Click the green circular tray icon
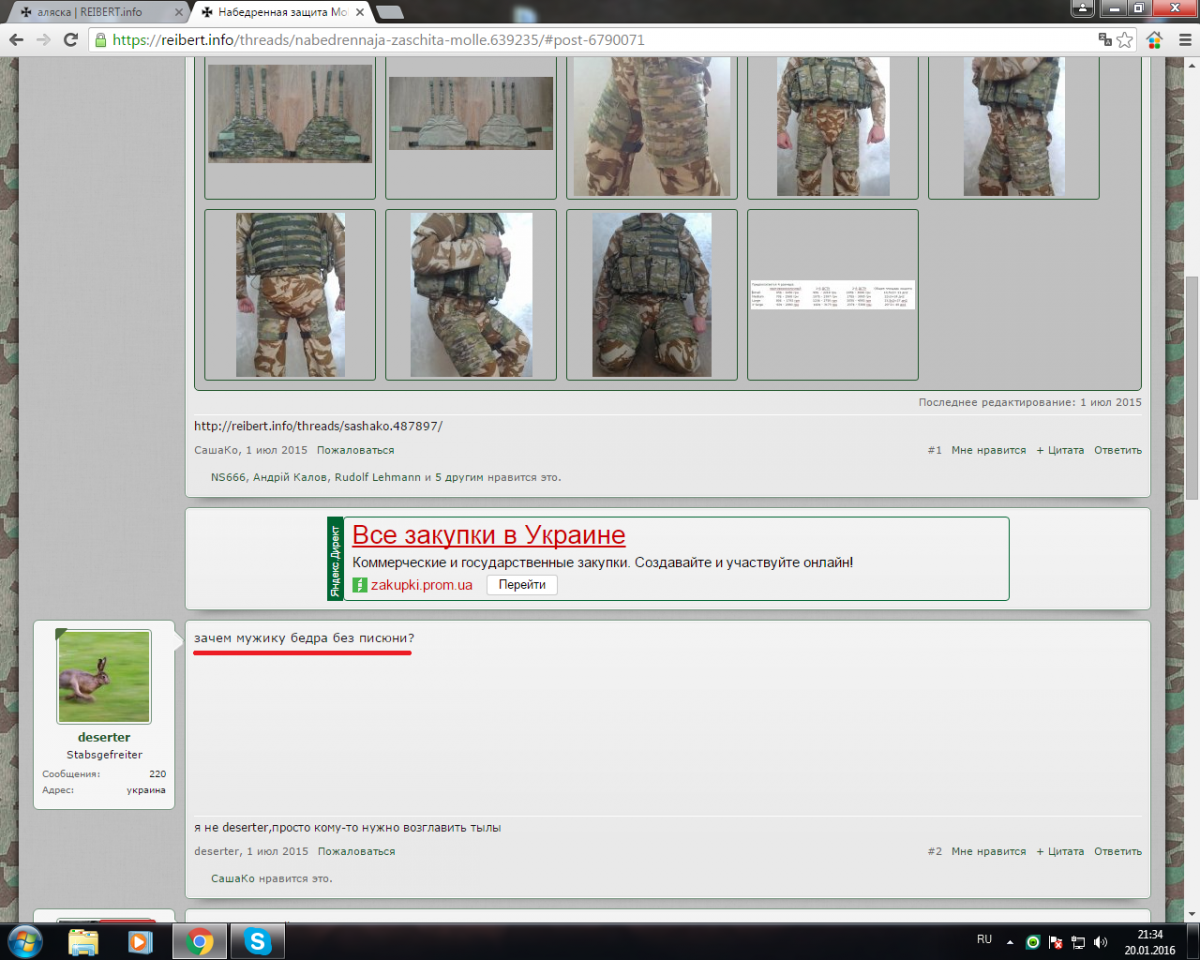Screen dimensions: 1200x960 click(1033, 942)
